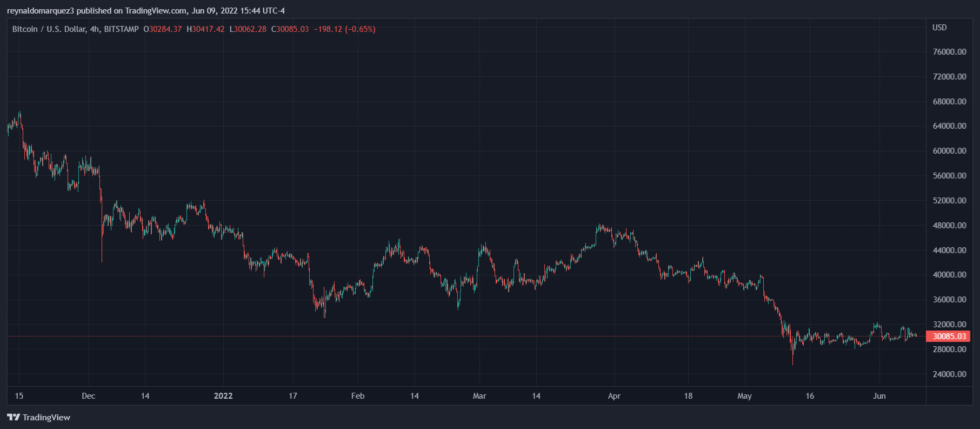The image size is (980, 429).
Task: Click the 44000.00 price axis label
Action: pos(948,250)
